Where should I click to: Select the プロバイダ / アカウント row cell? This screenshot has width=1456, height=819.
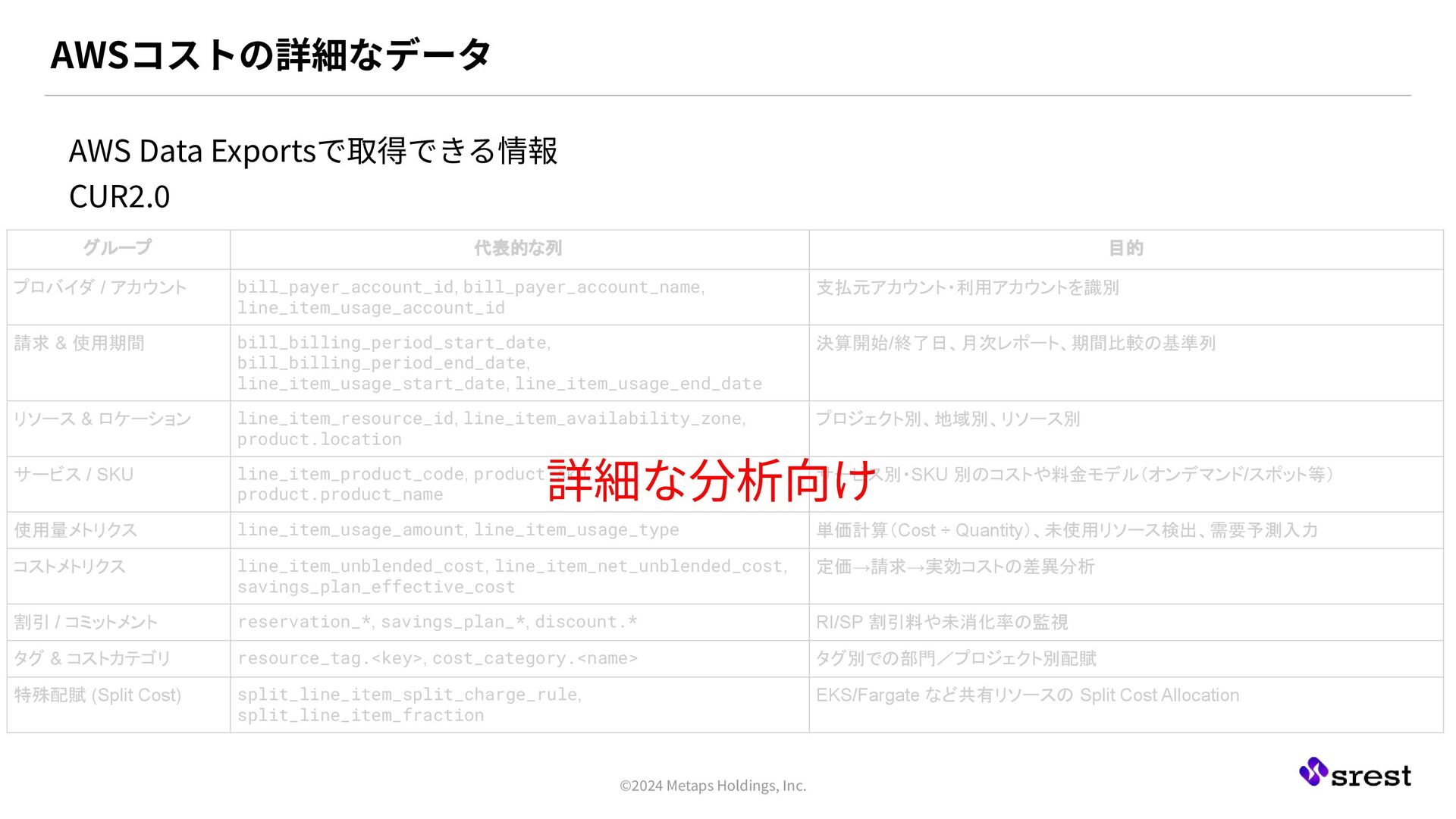pos(101,287)
